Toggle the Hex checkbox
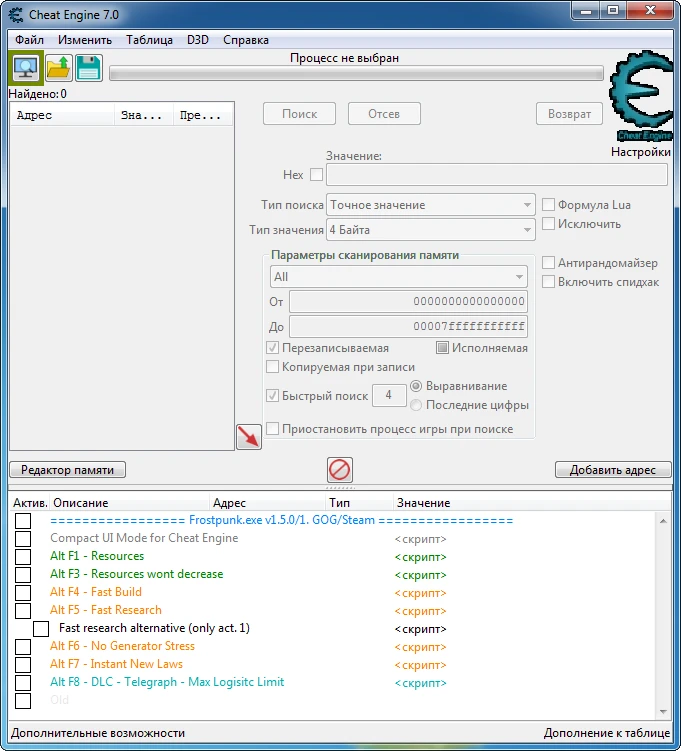 (317, 174)
